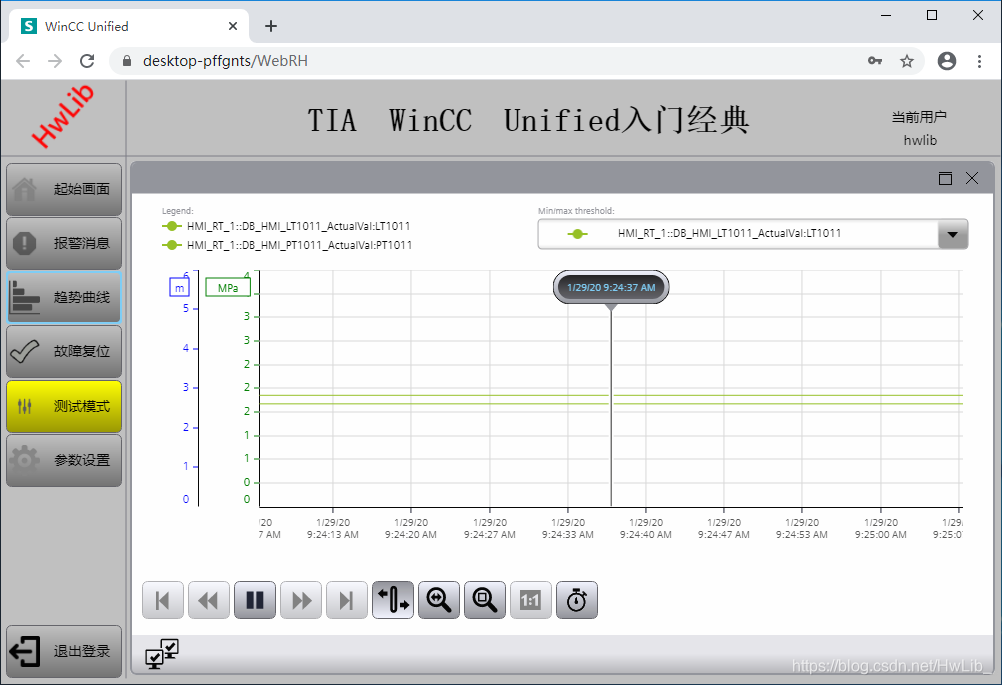This screenshot has width=1002, height=685.
Task: Open the saved passwords key icon
Action: click(875, 61)
